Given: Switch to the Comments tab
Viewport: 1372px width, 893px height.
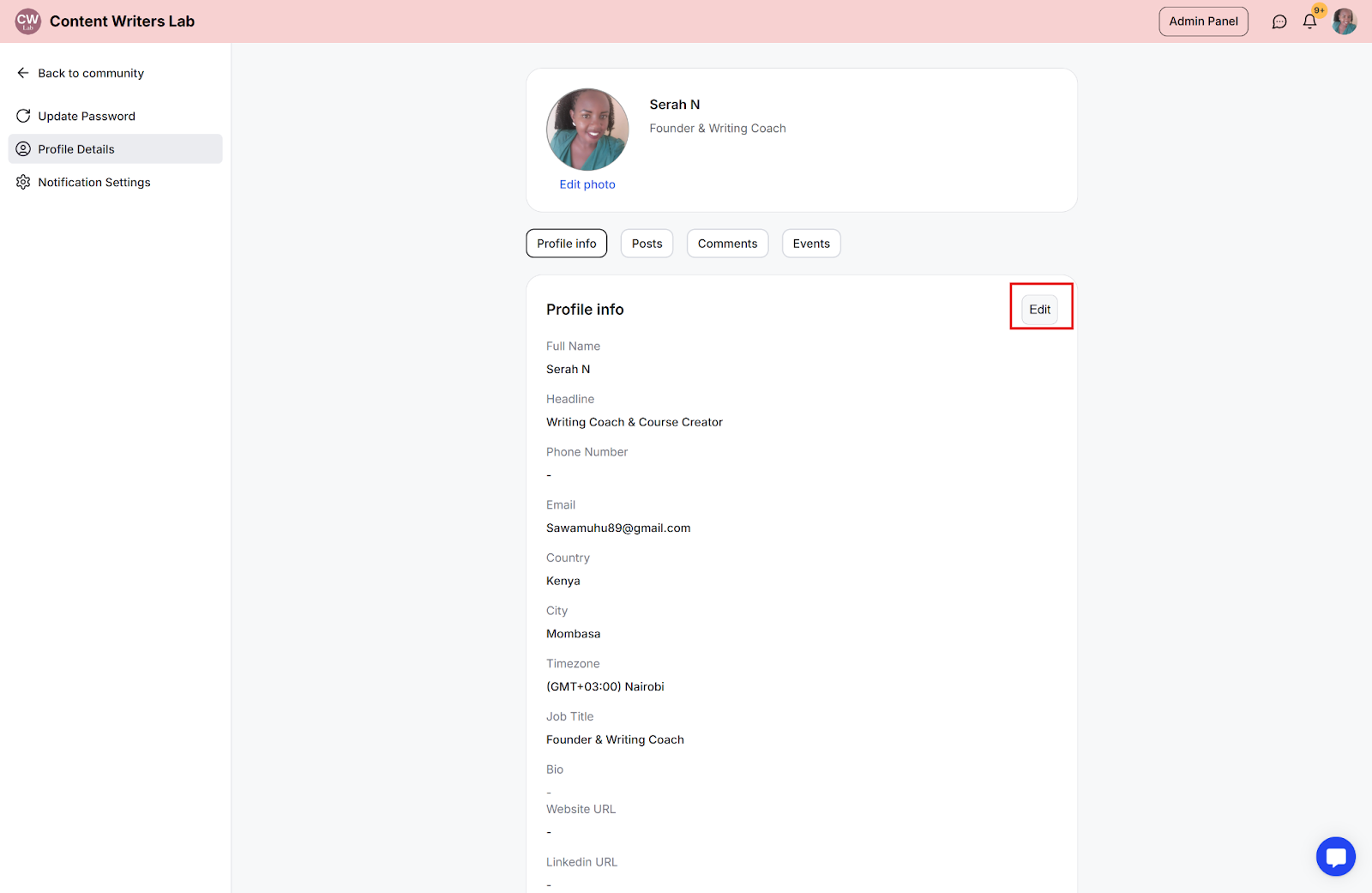Looking at the screenshot, I should [728, 244].
